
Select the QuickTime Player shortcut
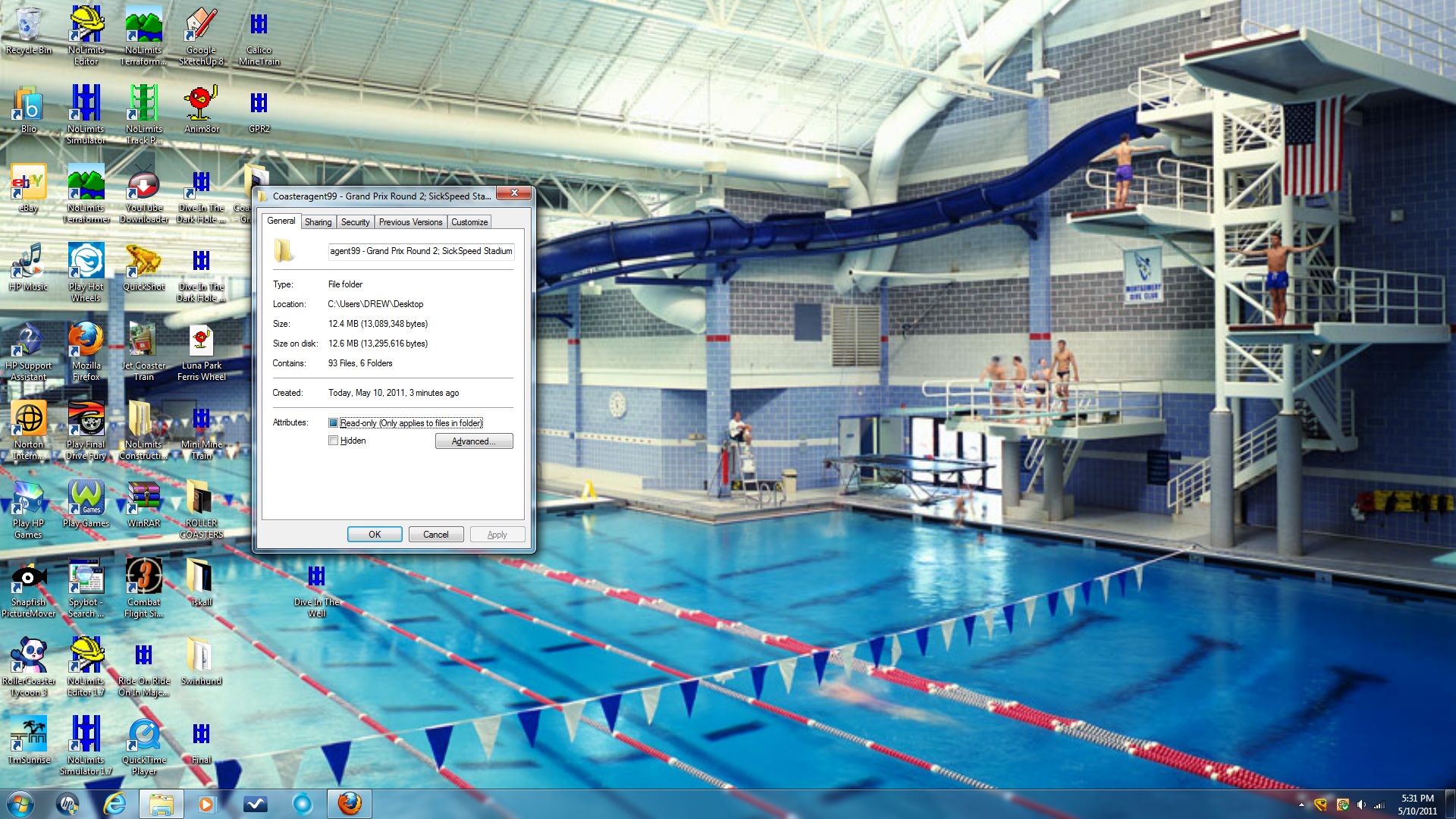143,745
